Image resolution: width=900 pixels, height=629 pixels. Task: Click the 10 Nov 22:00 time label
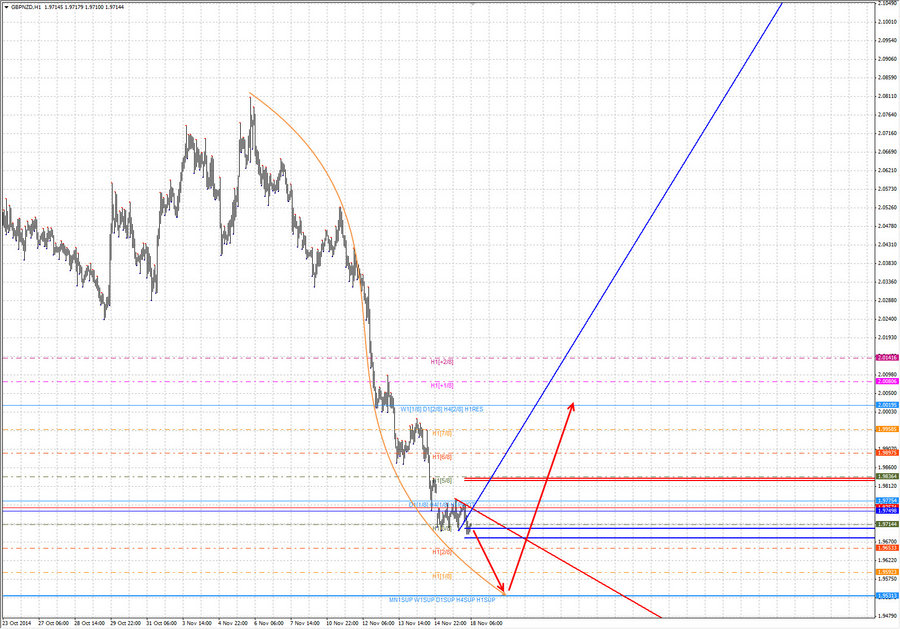click(342, 623)
